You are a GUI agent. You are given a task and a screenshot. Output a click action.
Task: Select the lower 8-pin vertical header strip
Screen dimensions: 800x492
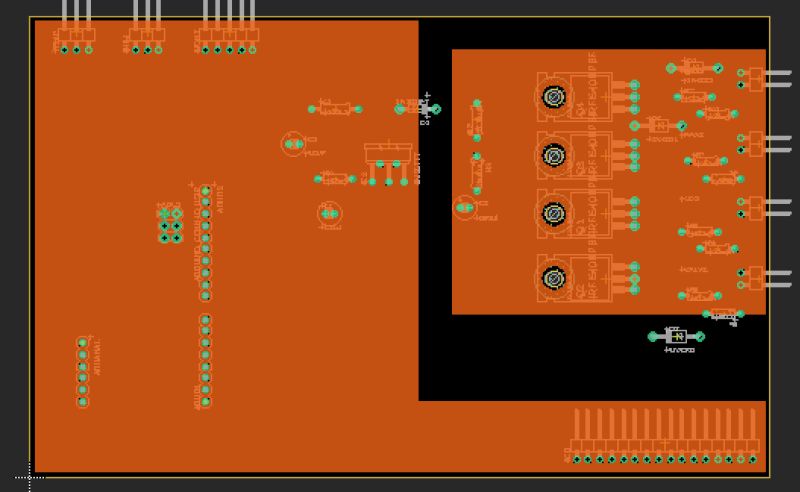205,361
